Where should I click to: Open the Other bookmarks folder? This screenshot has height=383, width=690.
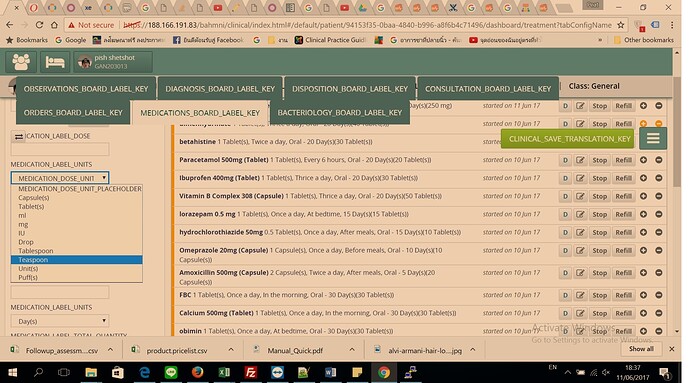point(643,40)
